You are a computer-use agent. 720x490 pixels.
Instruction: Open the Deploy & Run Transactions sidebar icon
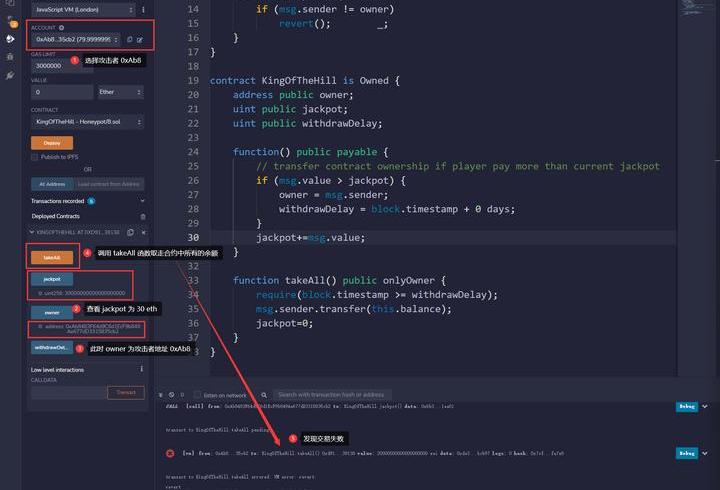(x=11, y=38)
